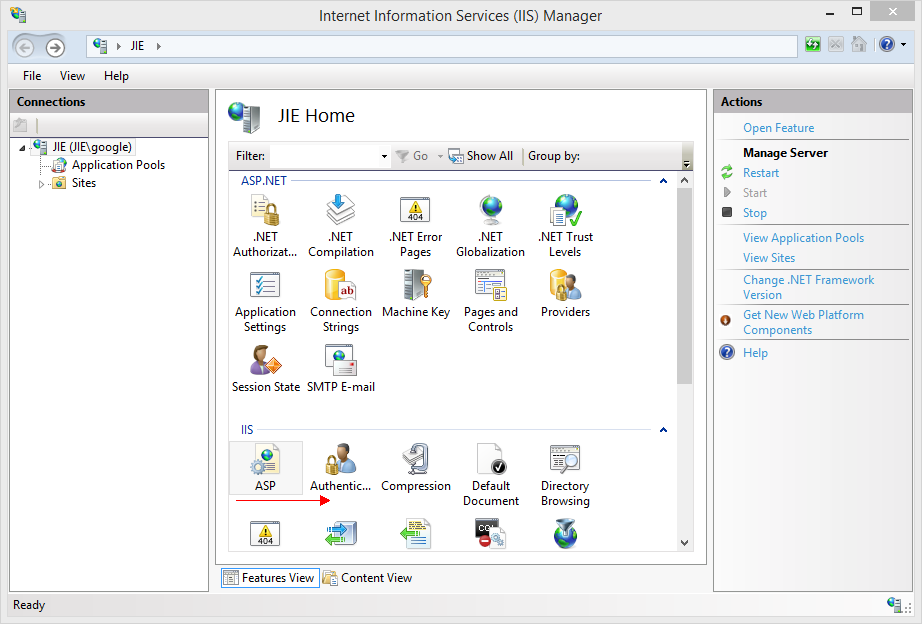The height and width of the screenshot is (624, 922).
Task: Click the home icon in the toolbar
Action: tap(858, 44)
